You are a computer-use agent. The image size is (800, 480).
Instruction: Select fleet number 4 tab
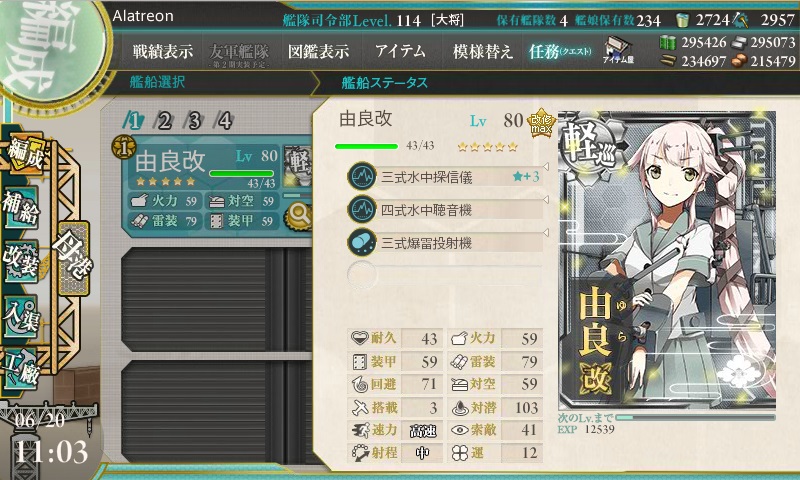click(x=225, y=121)
